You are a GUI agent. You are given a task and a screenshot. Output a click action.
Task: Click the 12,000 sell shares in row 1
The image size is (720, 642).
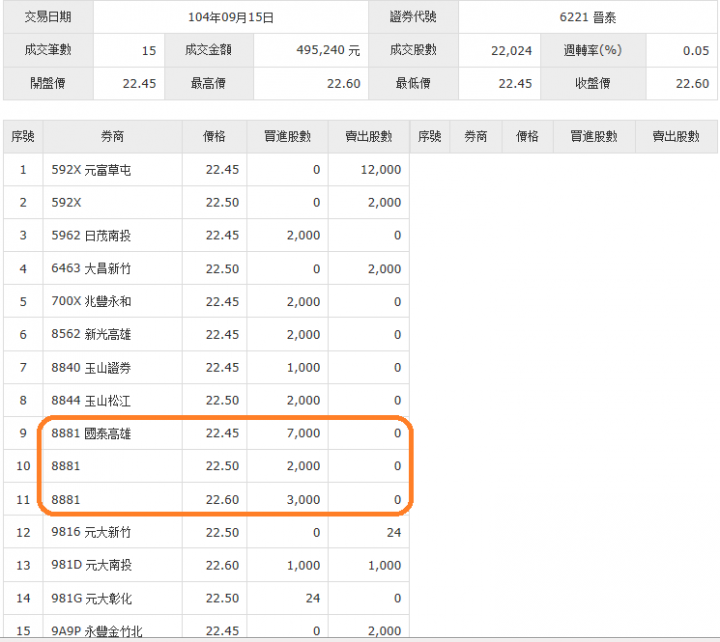coord(381,170)
